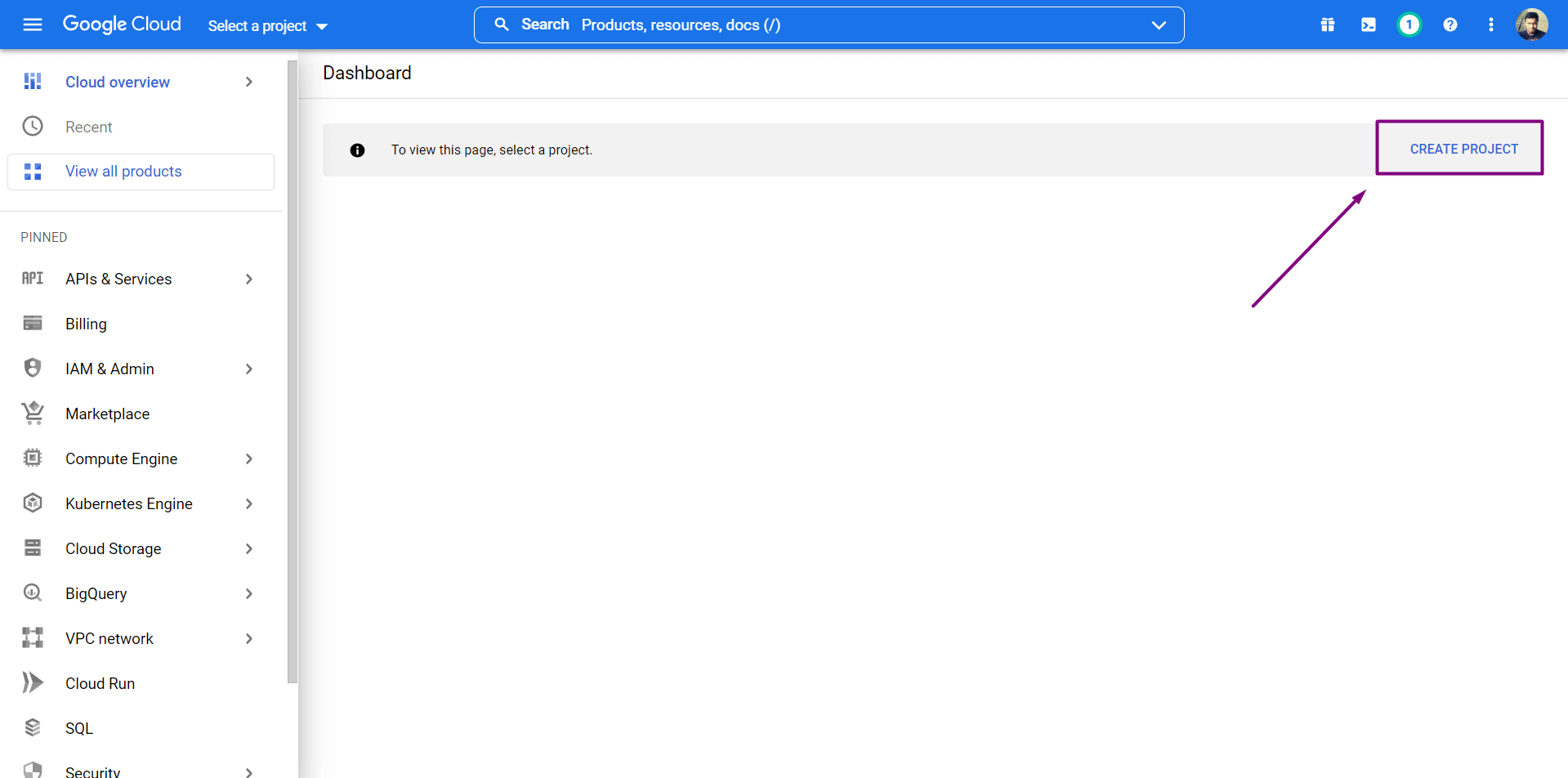
Task: Click the Dashboard page heading
Action: (x=367, y=73)
